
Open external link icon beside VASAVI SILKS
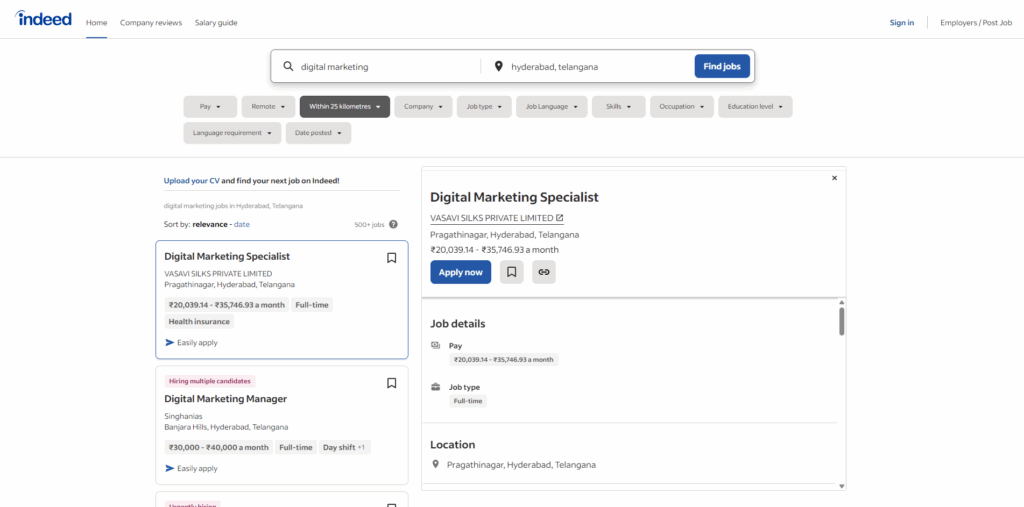(x=559, y=218)
